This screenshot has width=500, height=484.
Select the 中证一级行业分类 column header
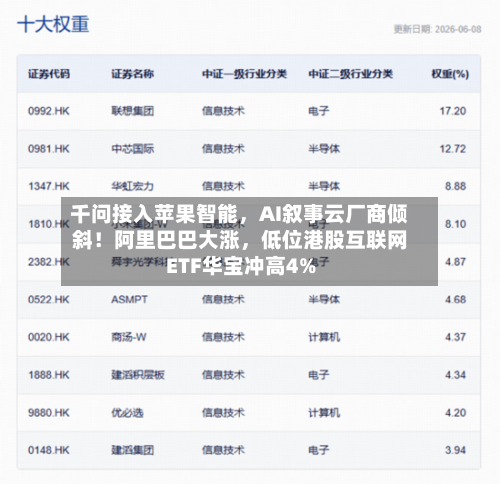click(x=244, y=74)
